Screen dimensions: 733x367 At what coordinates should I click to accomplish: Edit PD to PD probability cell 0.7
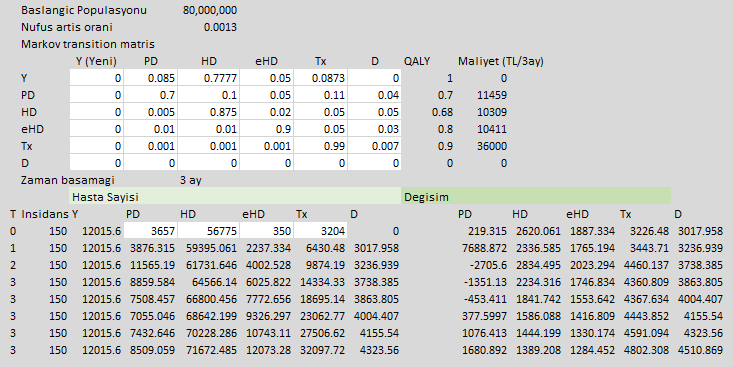point(151,95)
